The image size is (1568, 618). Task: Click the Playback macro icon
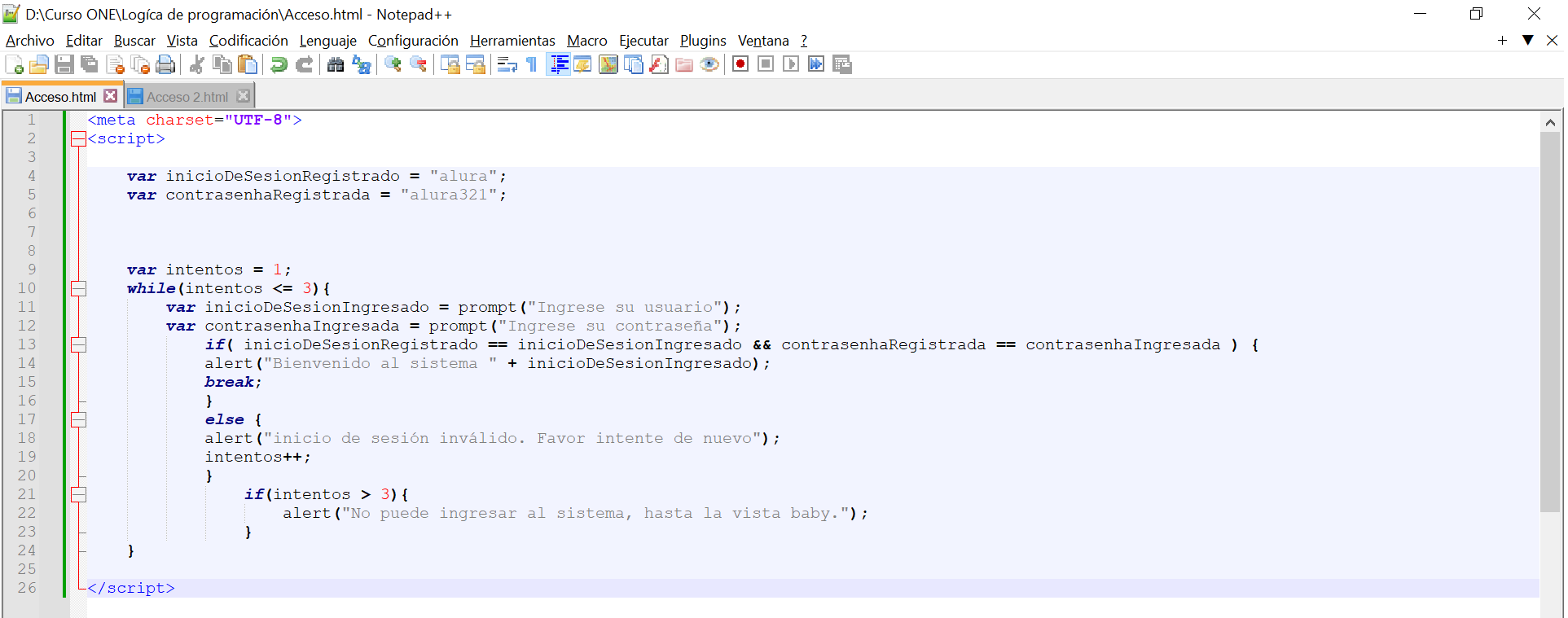click(791, 64)
